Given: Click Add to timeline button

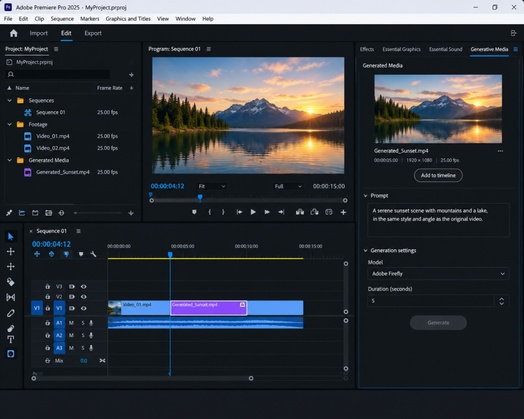Looking at the screenshot, I should coord(438,175).
